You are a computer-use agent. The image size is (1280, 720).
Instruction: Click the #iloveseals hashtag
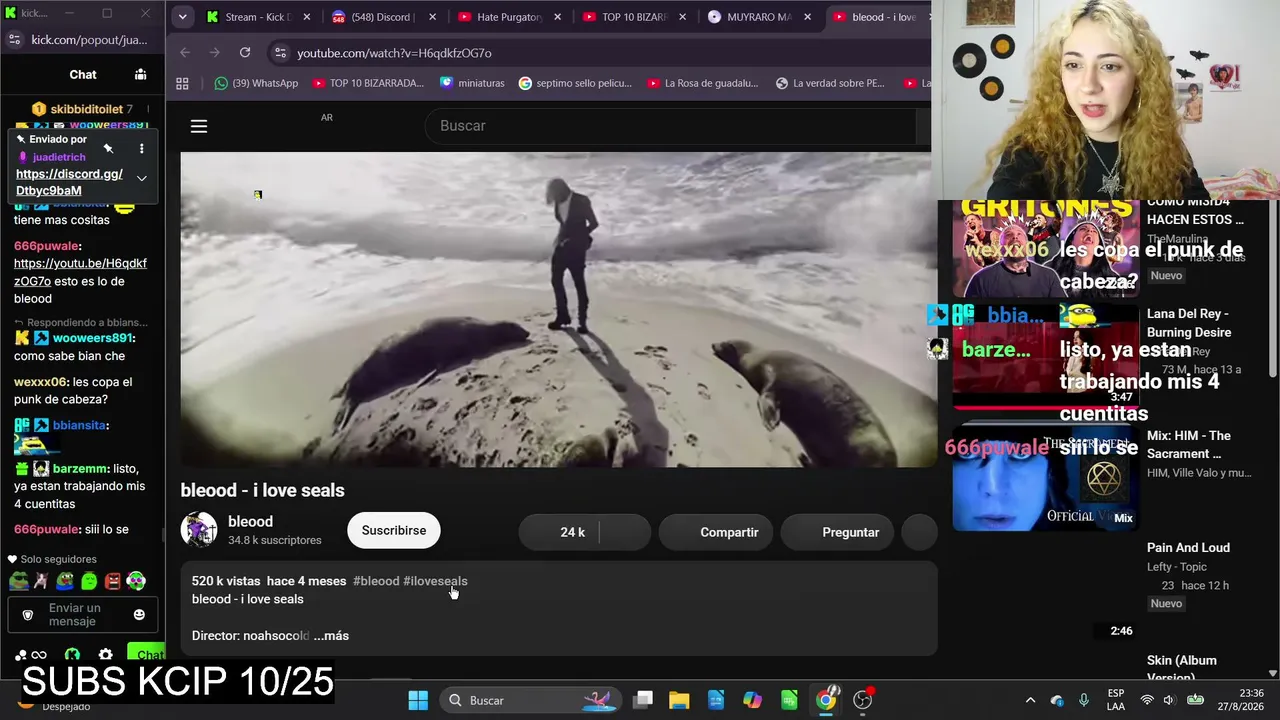click(x=435, y=581)
